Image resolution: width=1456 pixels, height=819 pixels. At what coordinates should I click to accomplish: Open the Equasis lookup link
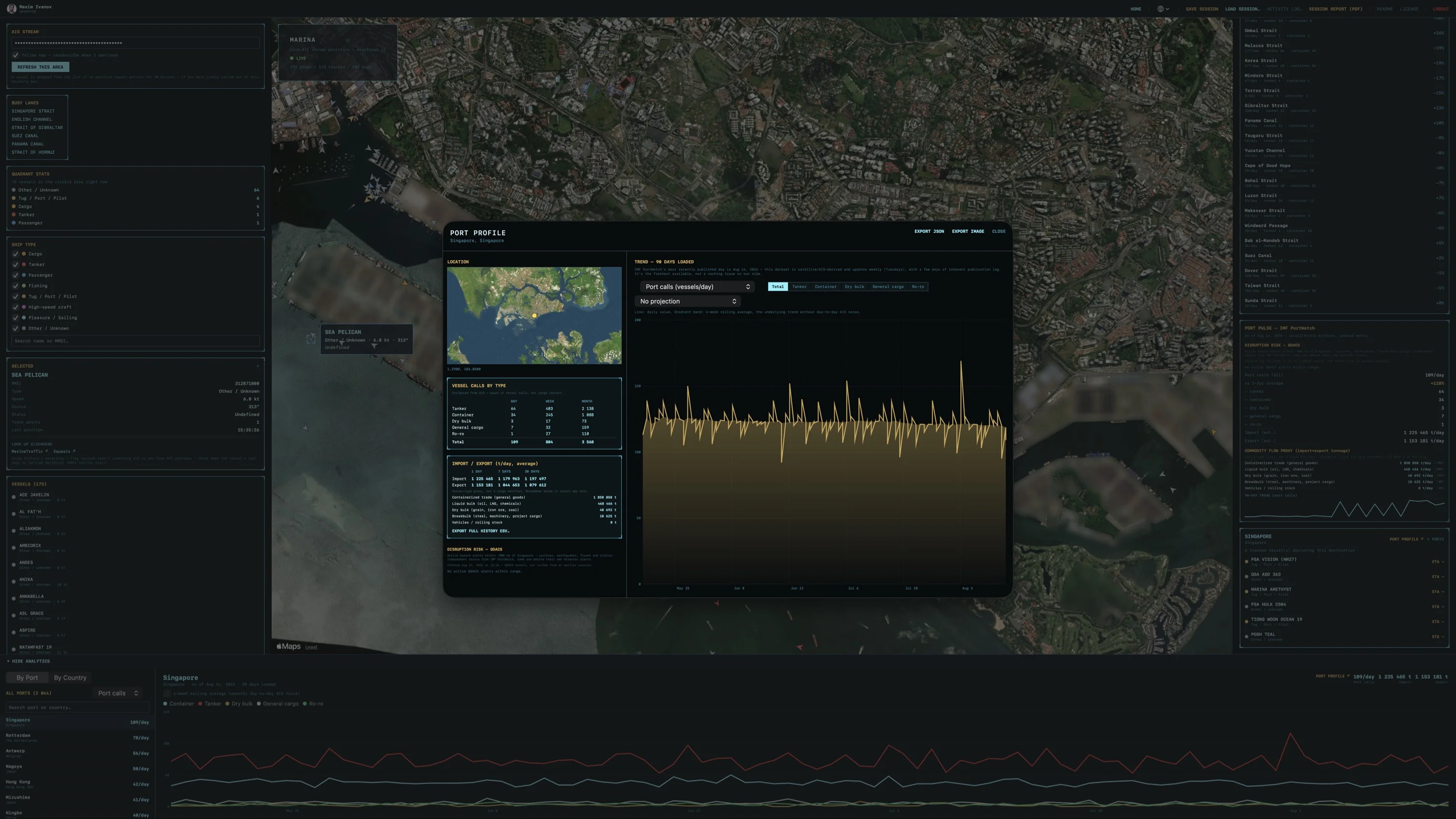pos(64,452)
